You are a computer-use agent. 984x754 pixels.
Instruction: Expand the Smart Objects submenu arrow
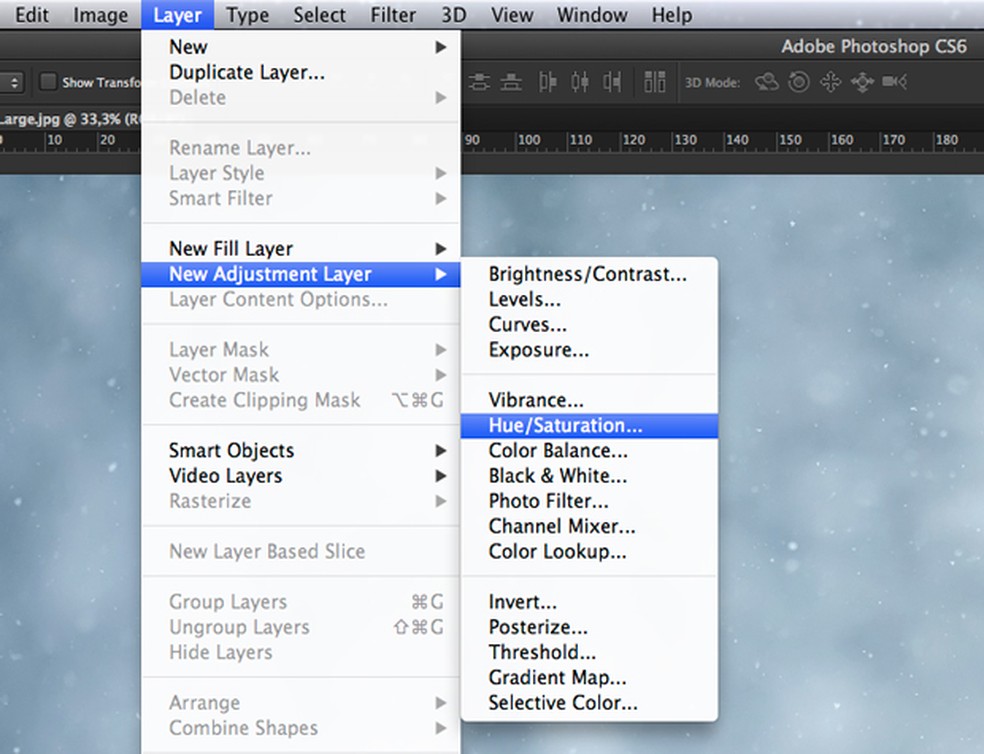click(441, 451)
